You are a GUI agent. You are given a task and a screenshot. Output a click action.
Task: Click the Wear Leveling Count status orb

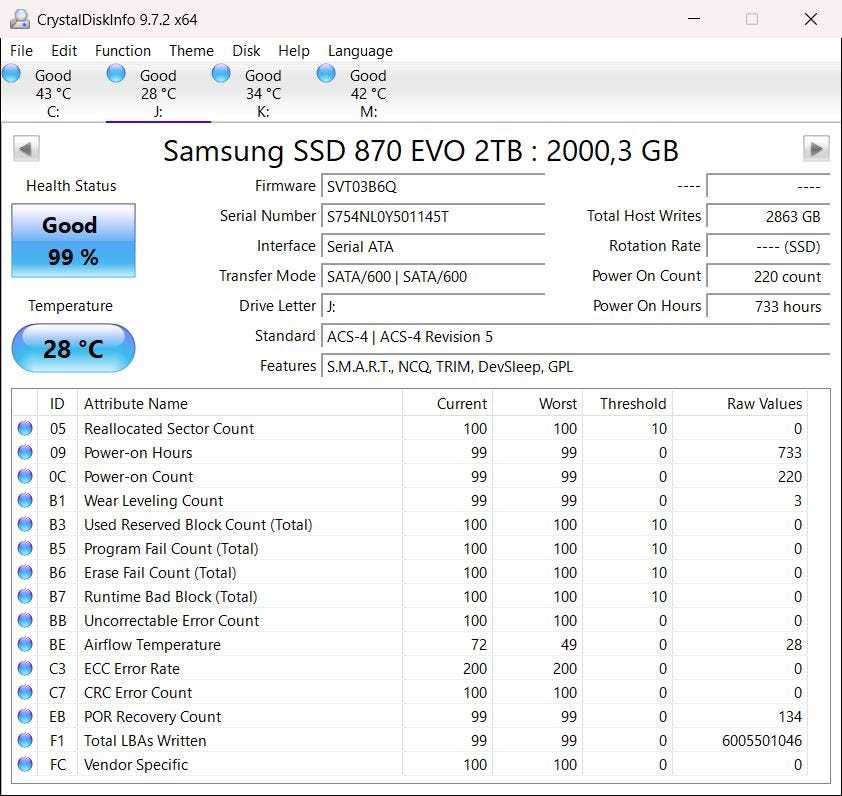click(x=25, y=501)
